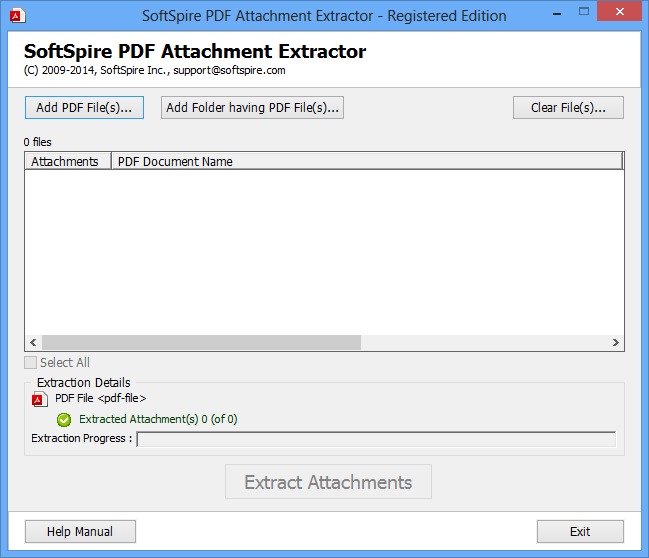
Task: Click the empty file list area
Action: [x=324, y=250]
